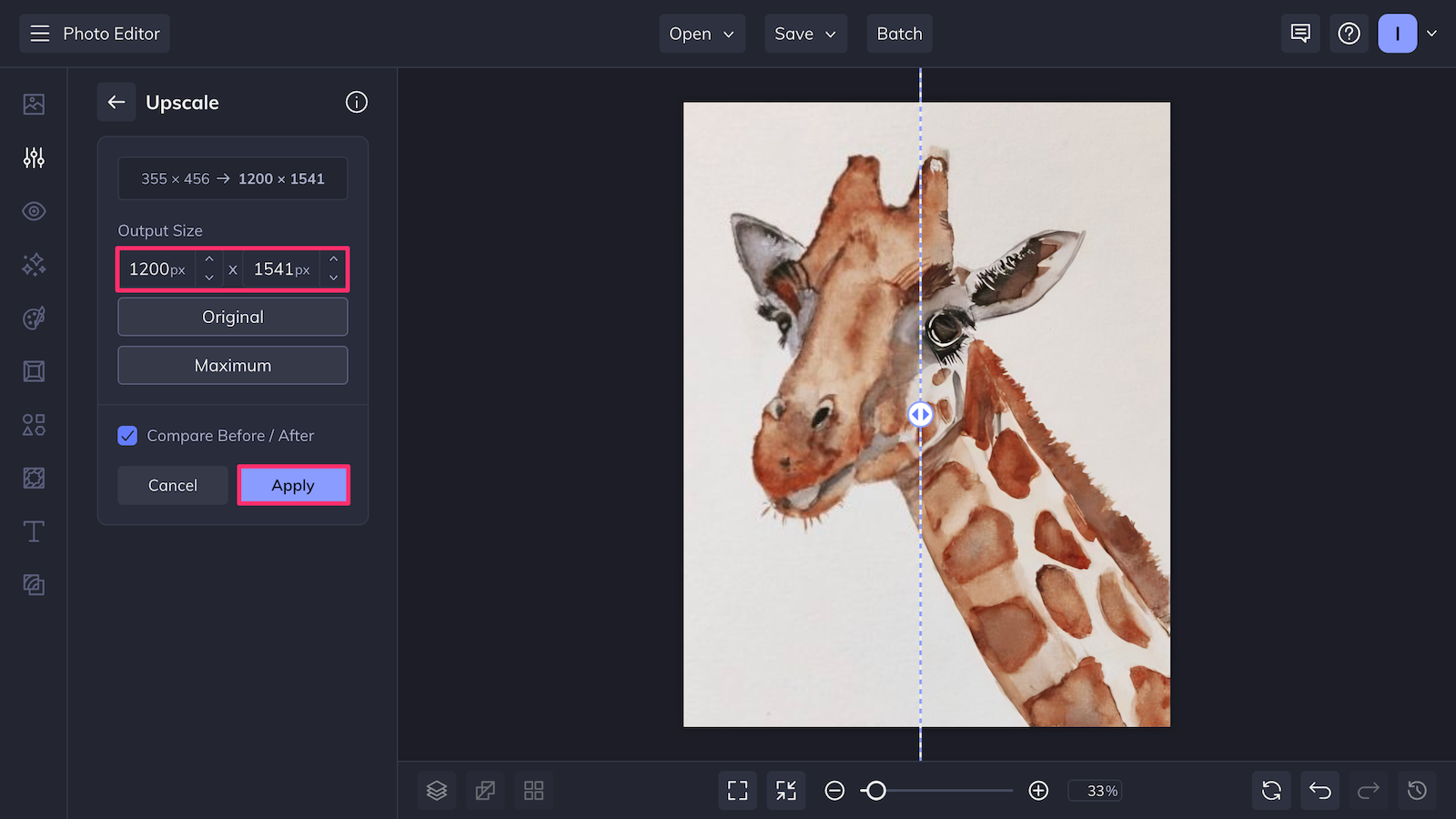Screen dimensions: 1456x819
Task: Undo the last action
Action: tap(1319, 790)
